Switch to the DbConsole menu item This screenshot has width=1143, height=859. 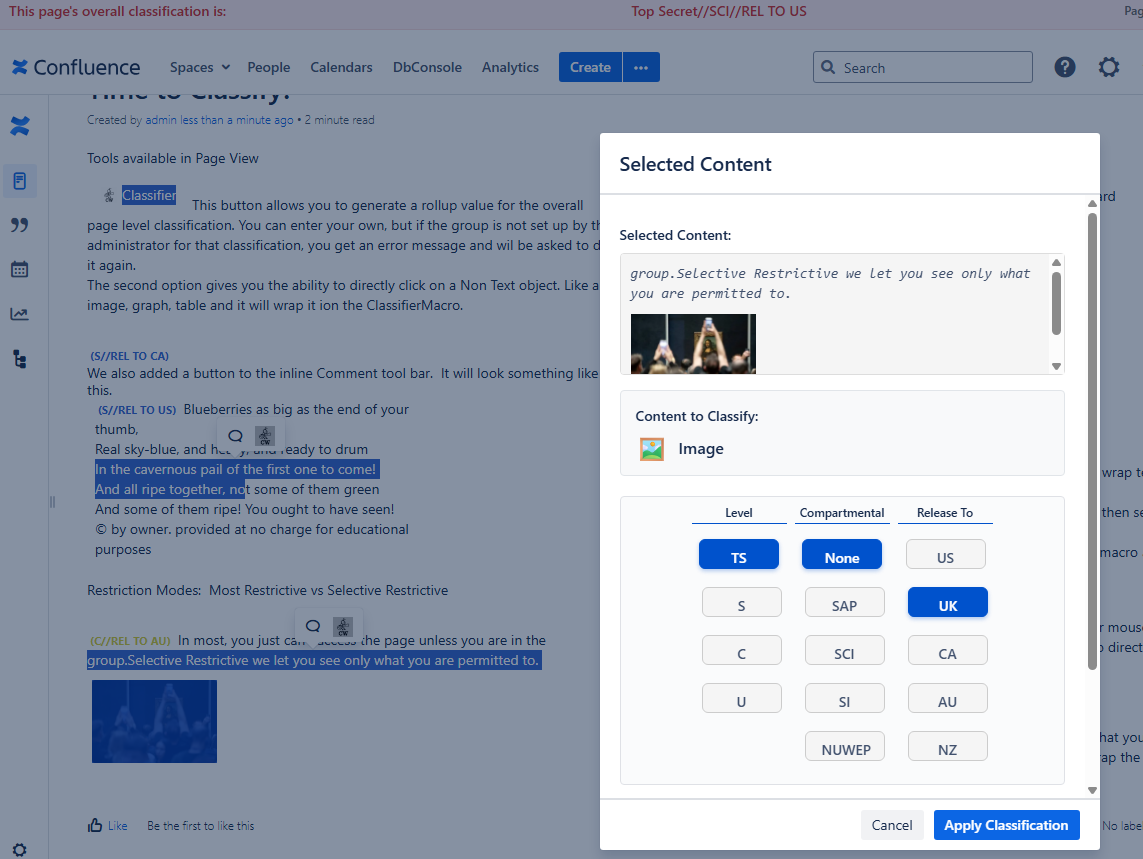pyautogui.click(x=427, y=67)
